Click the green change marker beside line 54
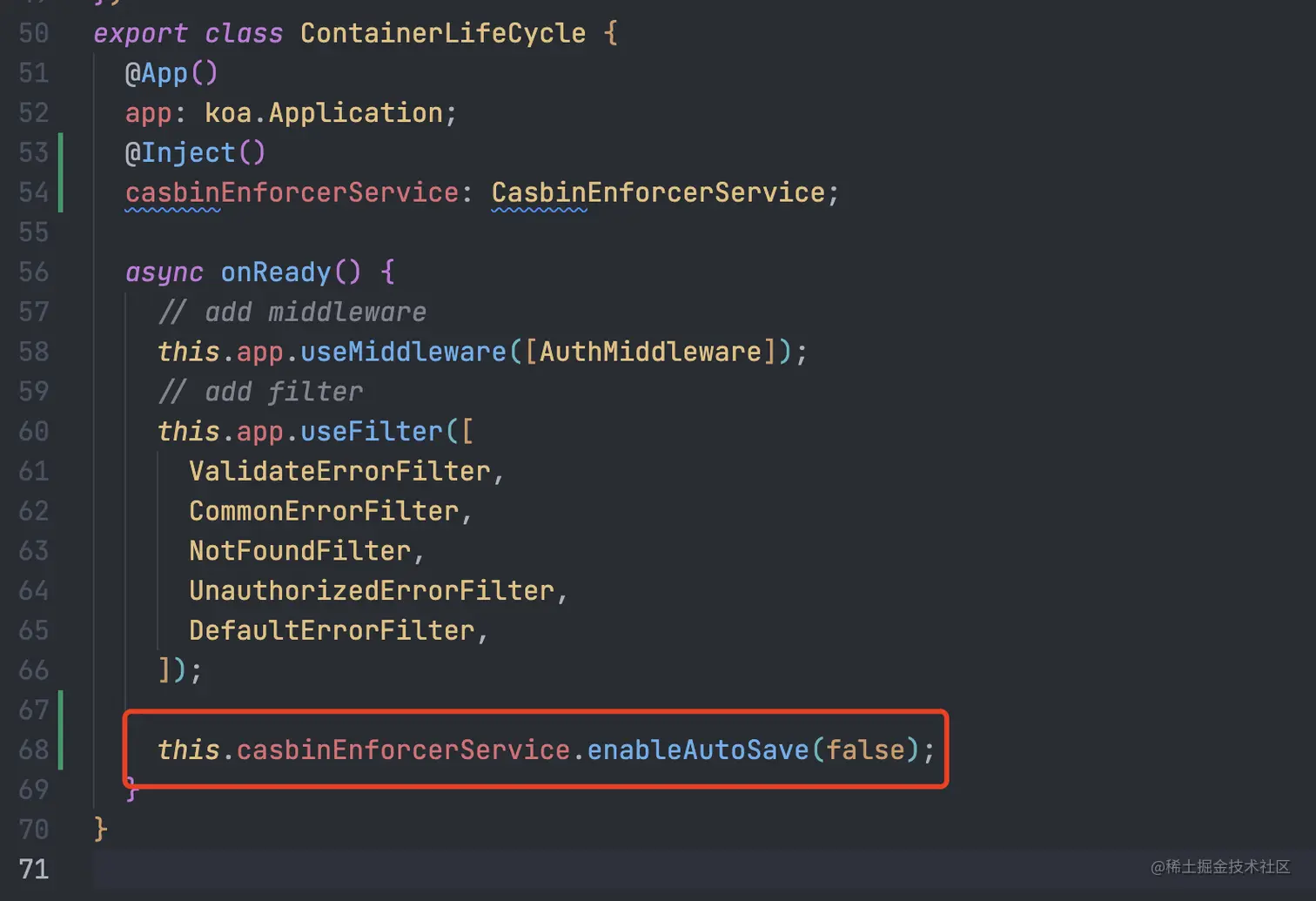 coord(60,172)
